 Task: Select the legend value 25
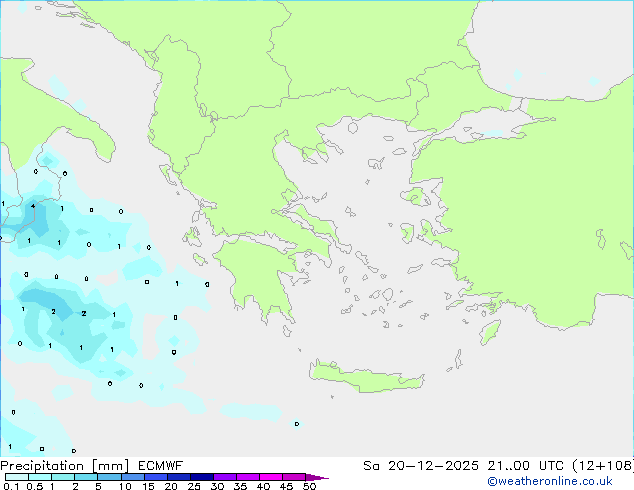point(194,486)
